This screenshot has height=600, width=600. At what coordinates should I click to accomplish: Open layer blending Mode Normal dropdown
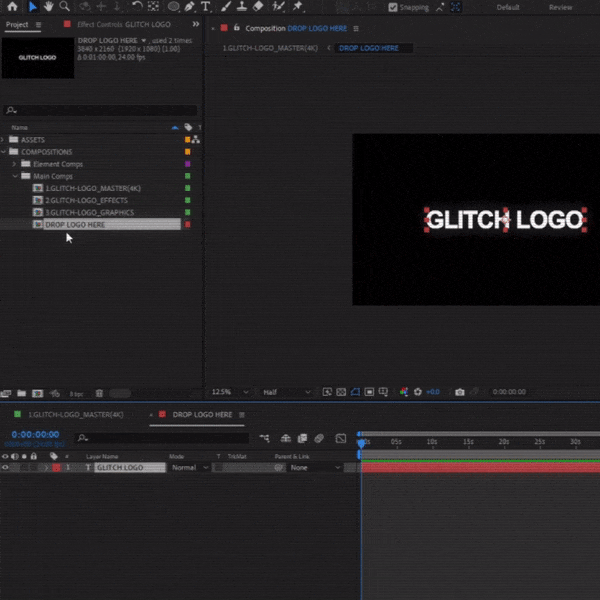coord(184,468)
